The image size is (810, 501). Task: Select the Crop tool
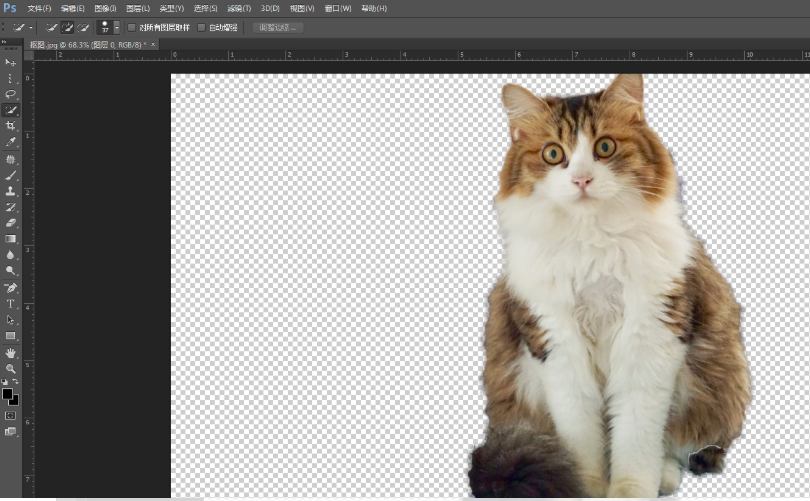[11, 126]
